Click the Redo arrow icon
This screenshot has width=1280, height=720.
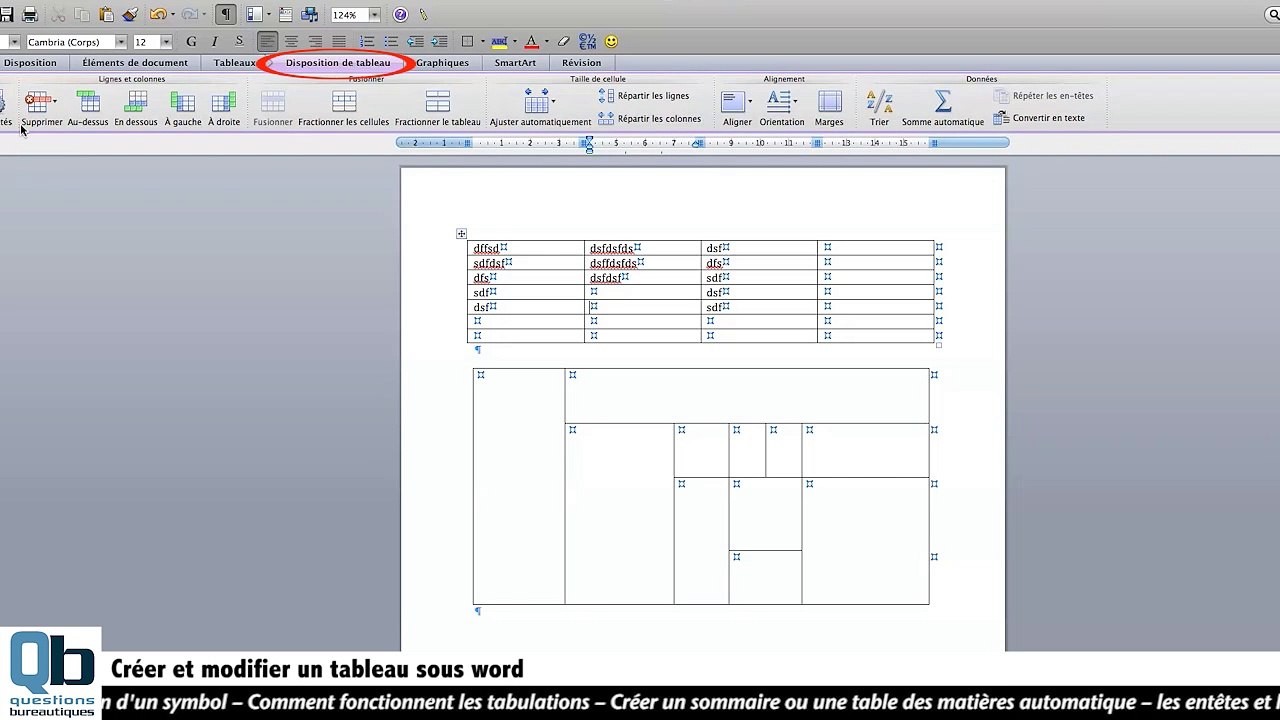point(188,15)
